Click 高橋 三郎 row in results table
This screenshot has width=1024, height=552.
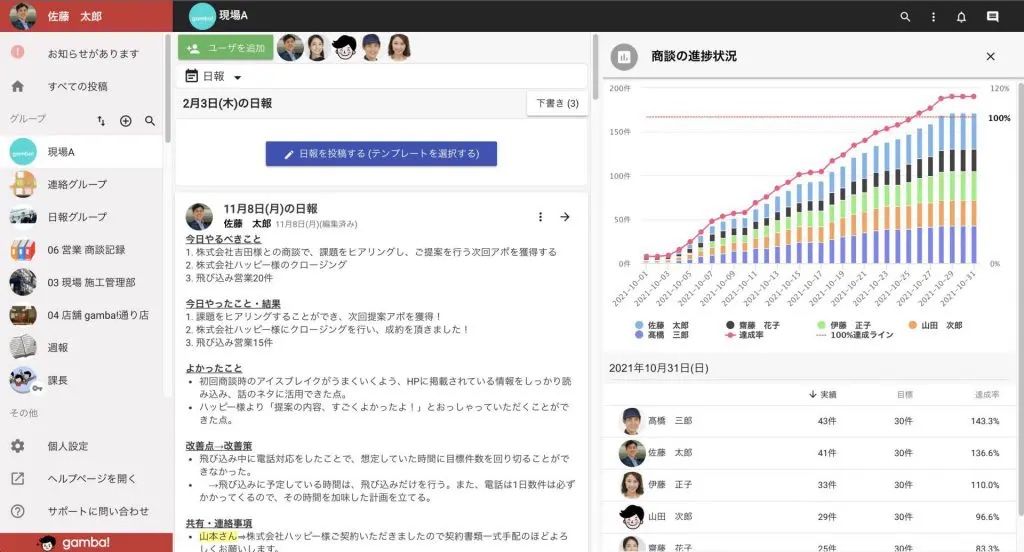810,421
